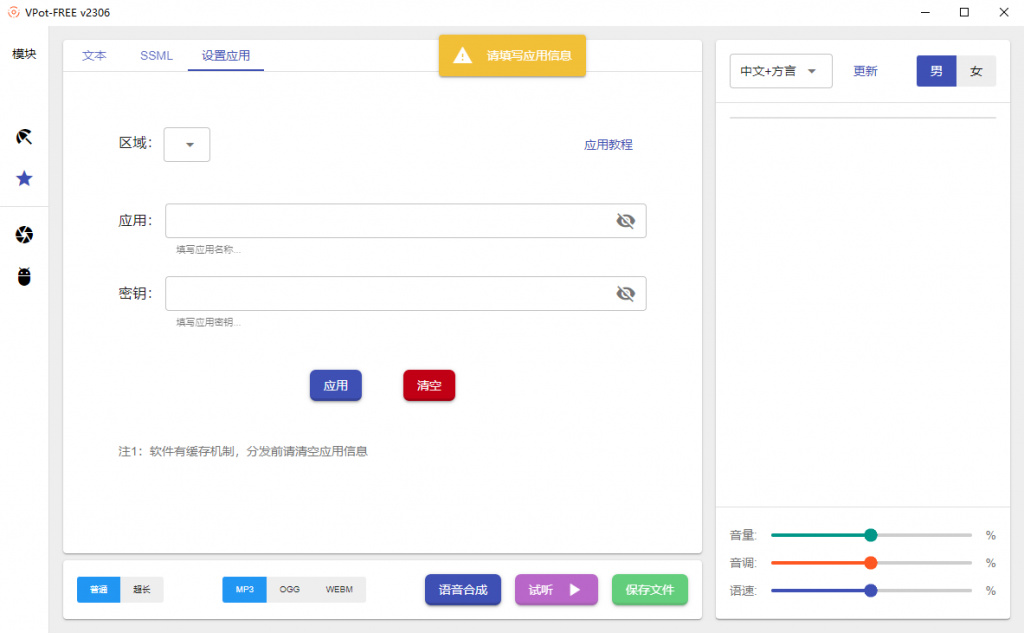The image size is (1024, 633).
Task: Switch to the 文本 tab
Action: click(94, 56)
